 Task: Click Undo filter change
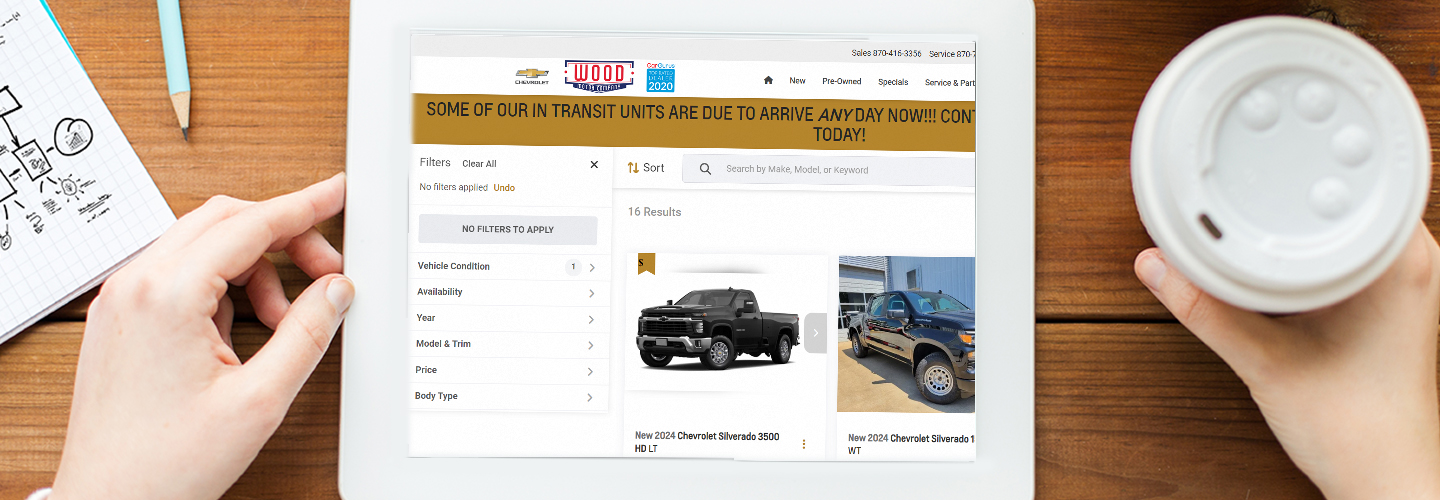click(x=504, y=188)
